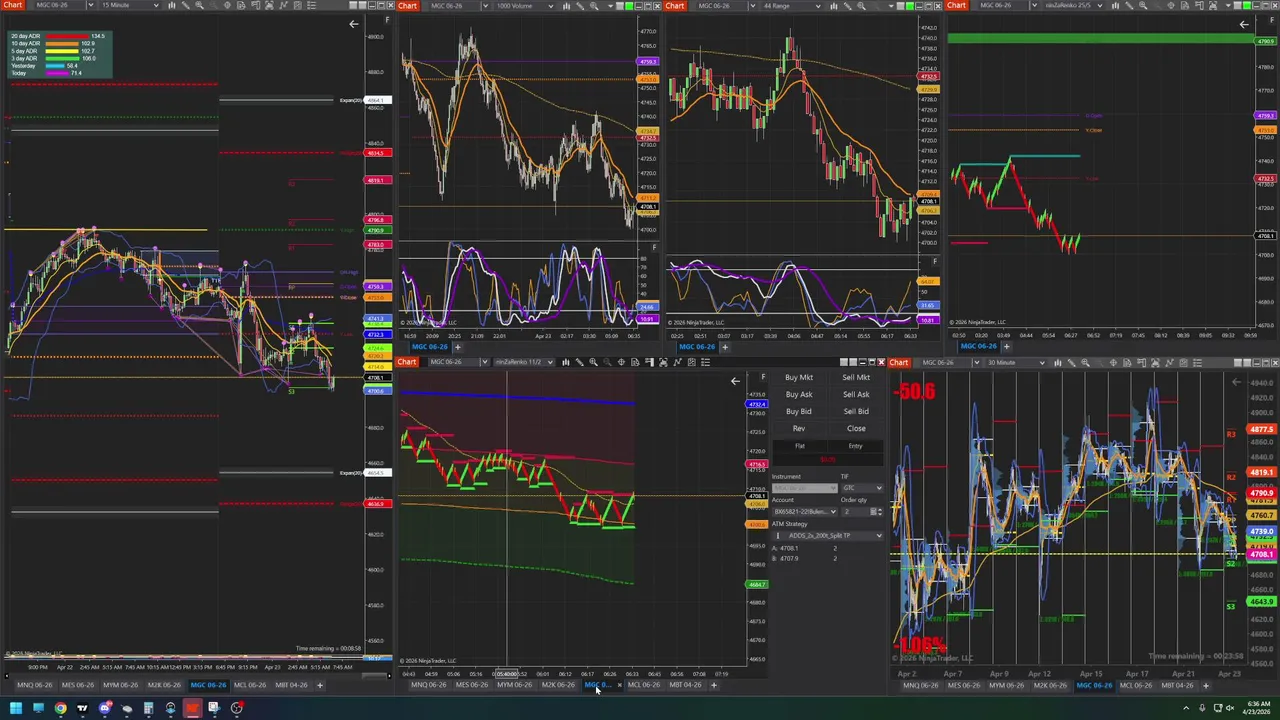Image resolution: width=1280 pixels, height=720 pixels.
Task: Open Strategies icon in 15 Minute chart toolbar
Action: pyautogui.click(x=297, y=5)
